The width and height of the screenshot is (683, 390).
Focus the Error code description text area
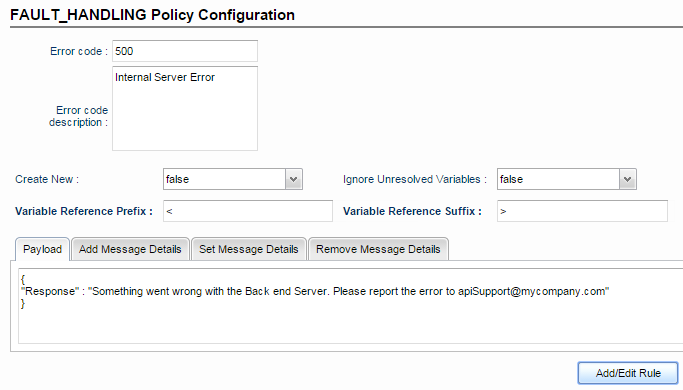click(185, 109)
